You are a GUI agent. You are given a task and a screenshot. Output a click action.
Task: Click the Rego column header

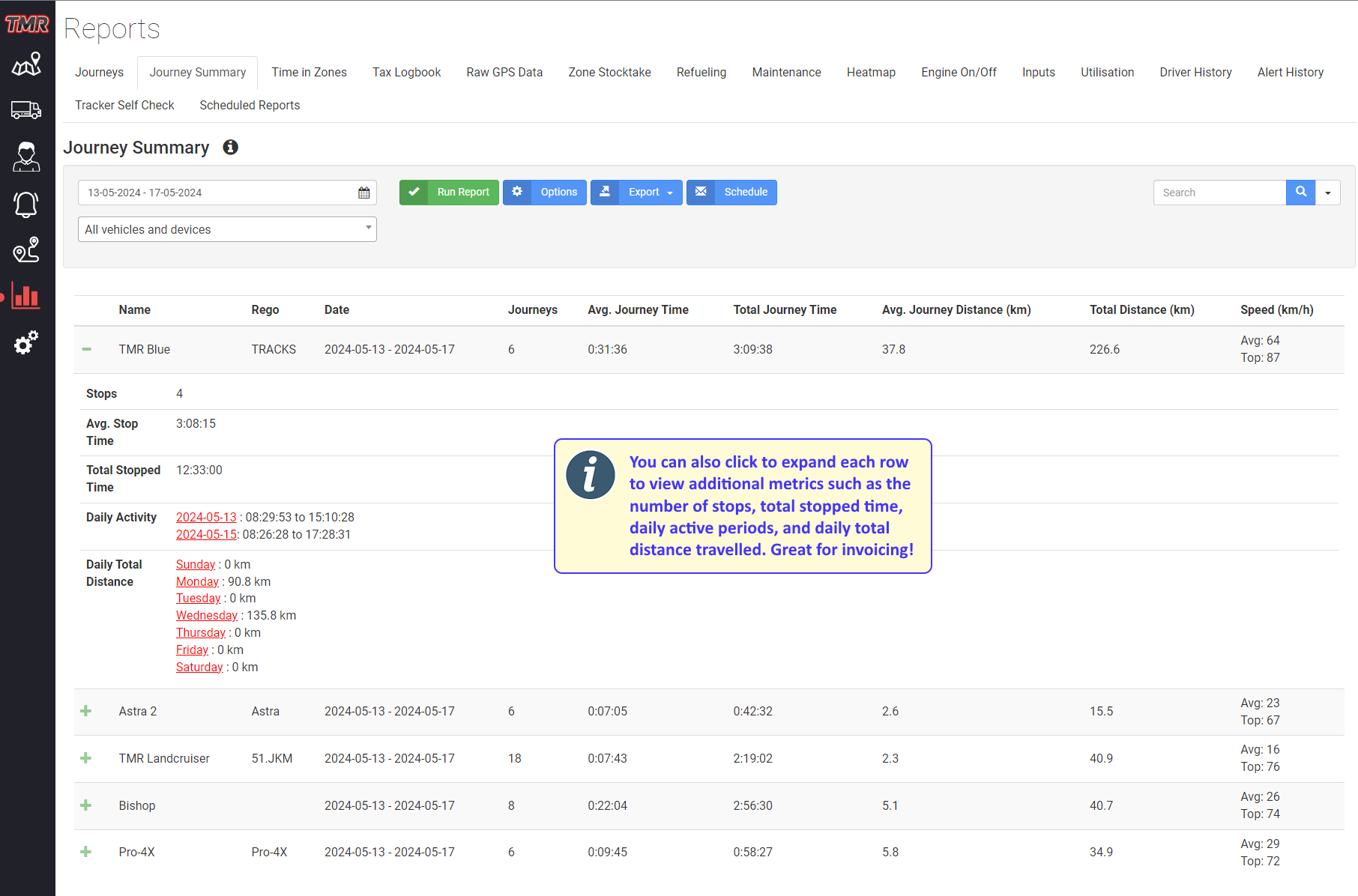point(265,310)
